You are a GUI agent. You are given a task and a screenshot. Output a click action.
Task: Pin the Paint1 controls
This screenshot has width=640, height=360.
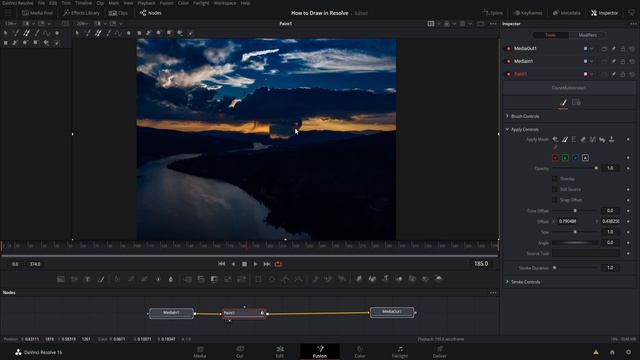[x=613, y=74]
